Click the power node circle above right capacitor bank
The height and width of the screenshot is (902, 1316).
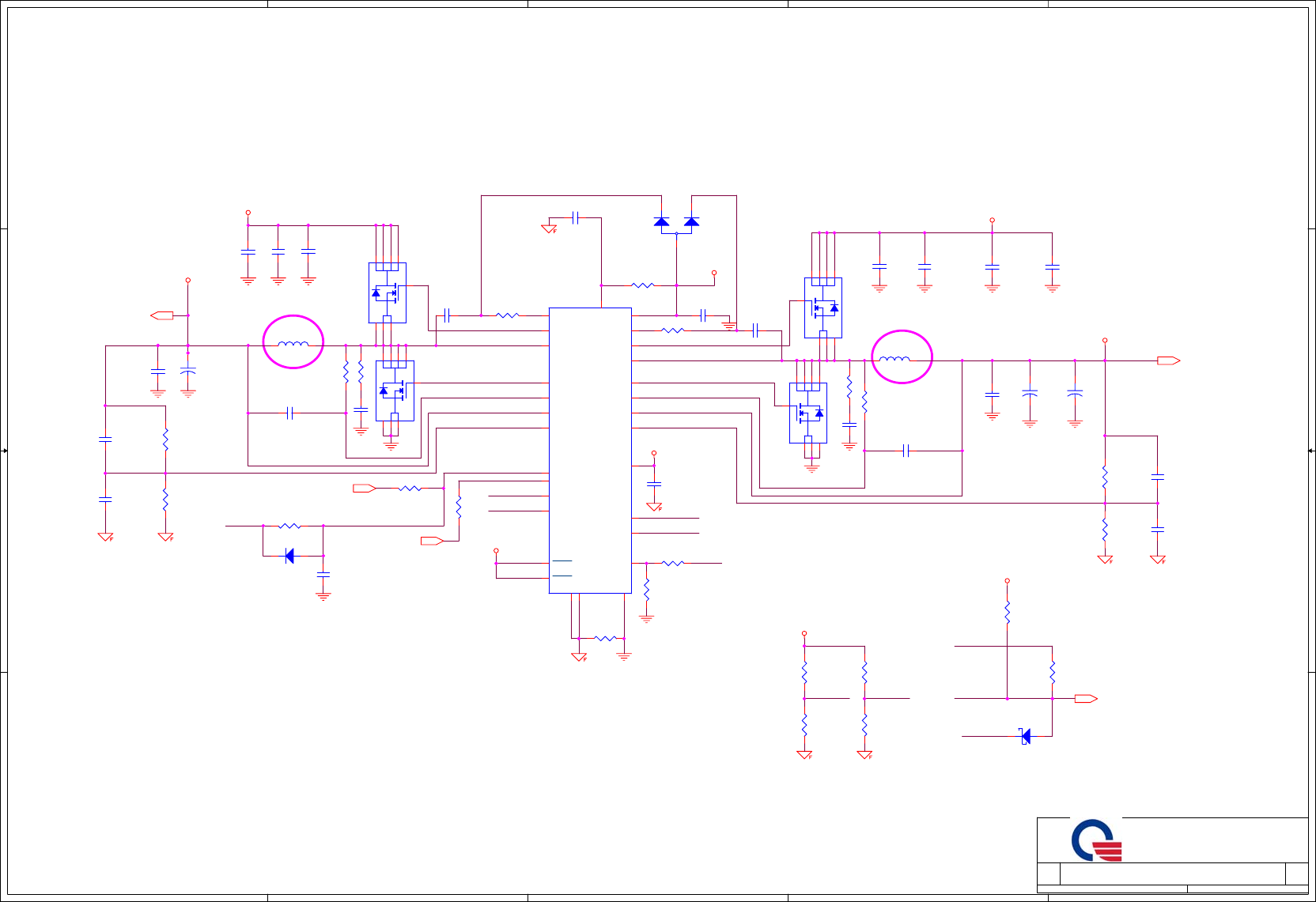click(x=992, y=221)
